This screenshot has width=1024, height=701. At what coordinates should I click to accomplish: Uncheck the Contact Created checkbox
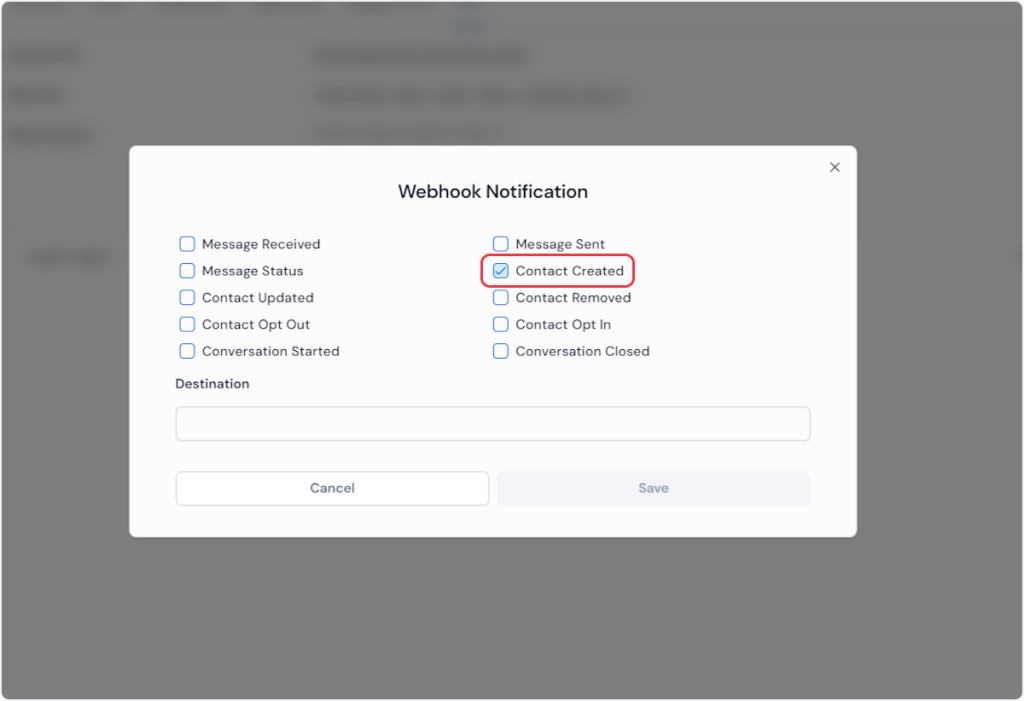[x=501, y=271]
